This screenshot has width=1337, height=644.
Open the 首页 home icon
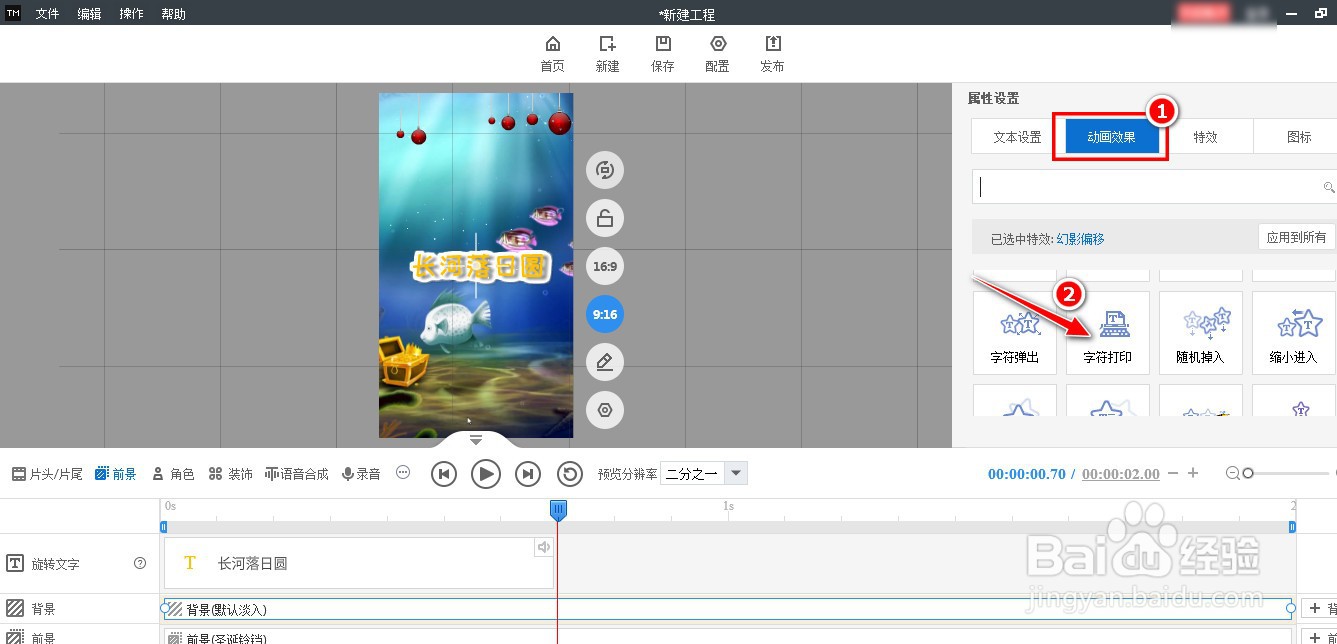(x=552, y=54)
